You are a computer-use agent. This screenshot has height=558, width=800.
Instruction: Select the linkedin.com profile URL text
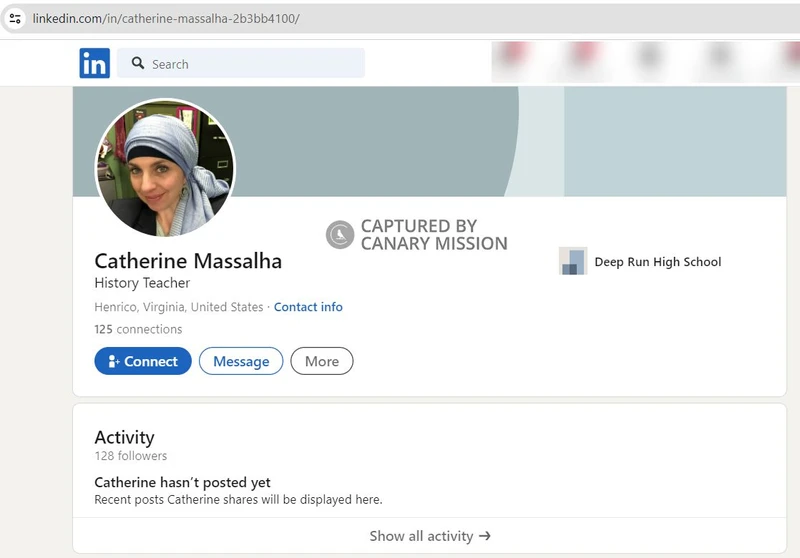click(x=166, y=19)
